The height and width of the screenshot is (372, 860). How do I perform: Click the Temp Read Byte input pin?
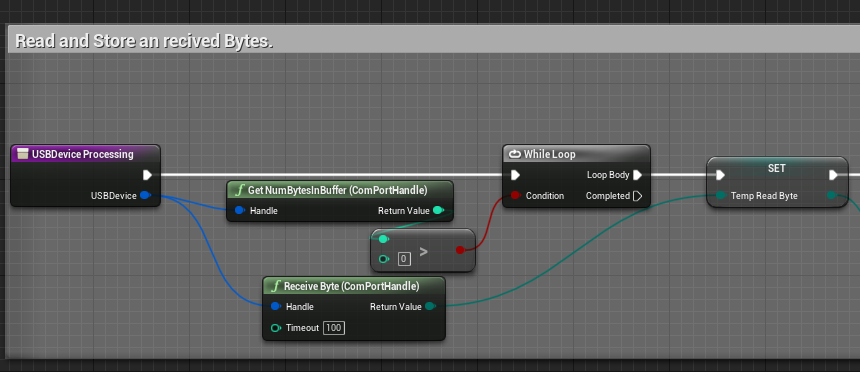[721, 195]
